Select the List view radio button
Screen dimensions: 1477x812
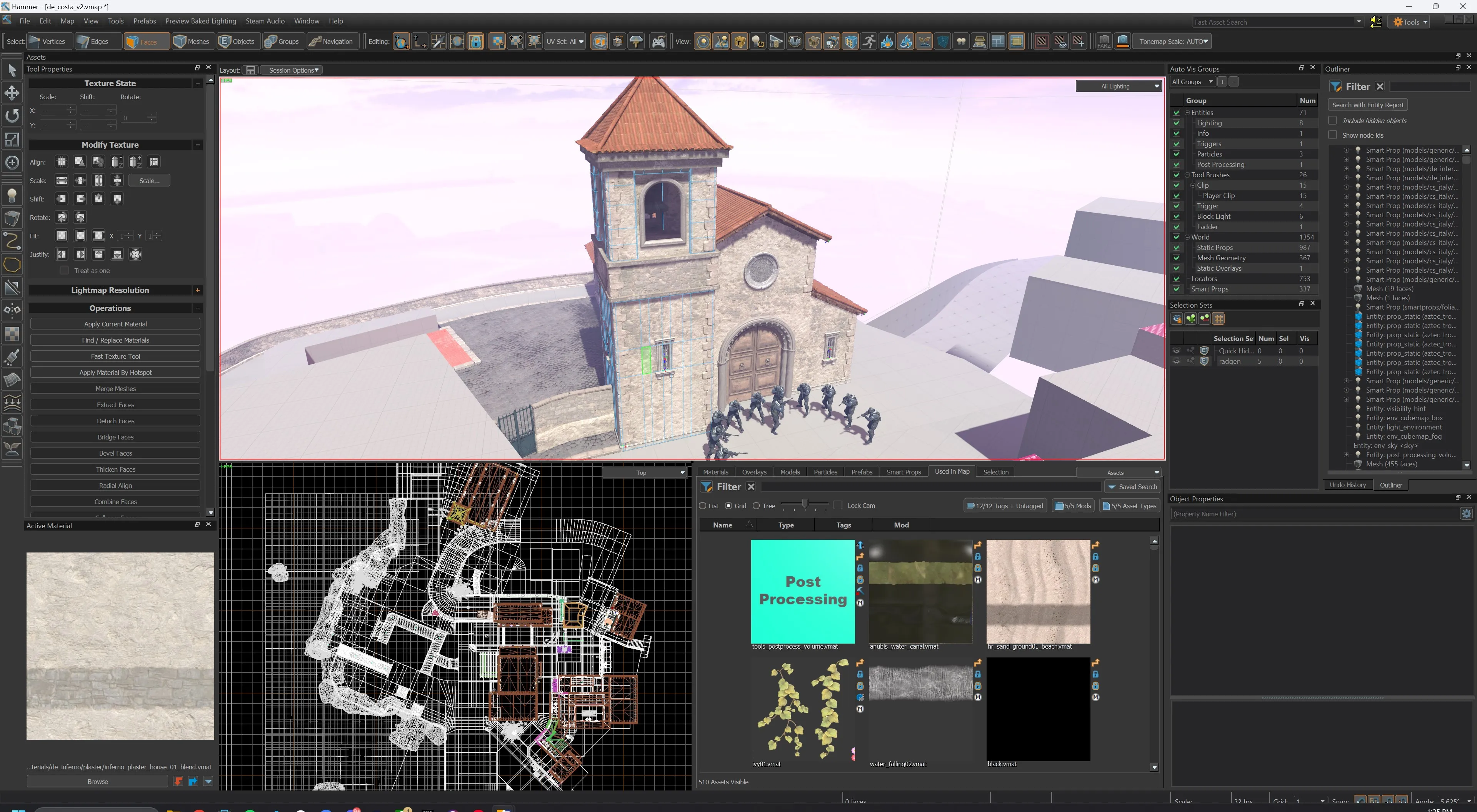click(702, 506)
